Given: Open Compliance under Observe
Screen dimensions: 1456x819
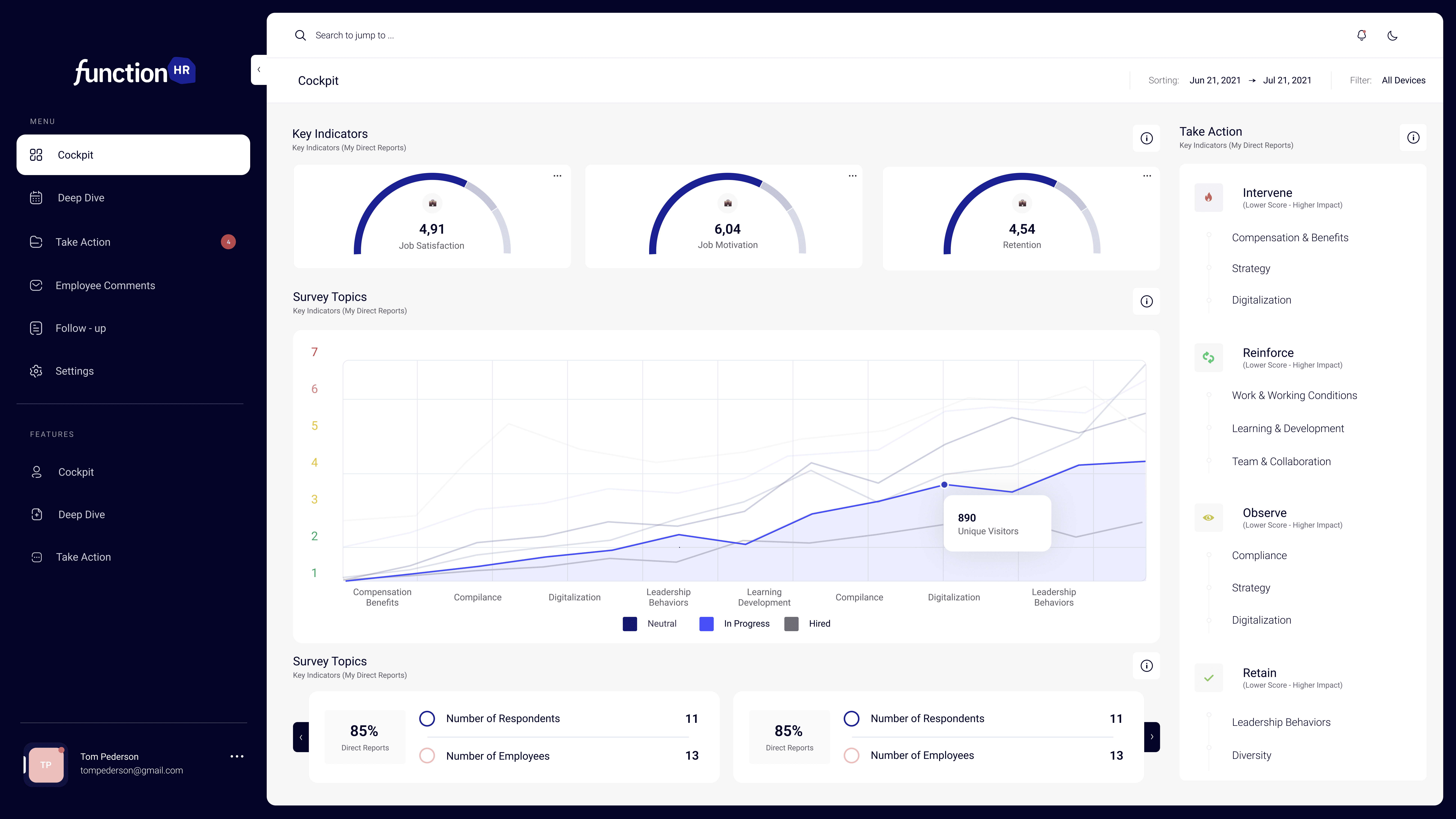Looking at the screenshot, I should [x=1259, y=556].
